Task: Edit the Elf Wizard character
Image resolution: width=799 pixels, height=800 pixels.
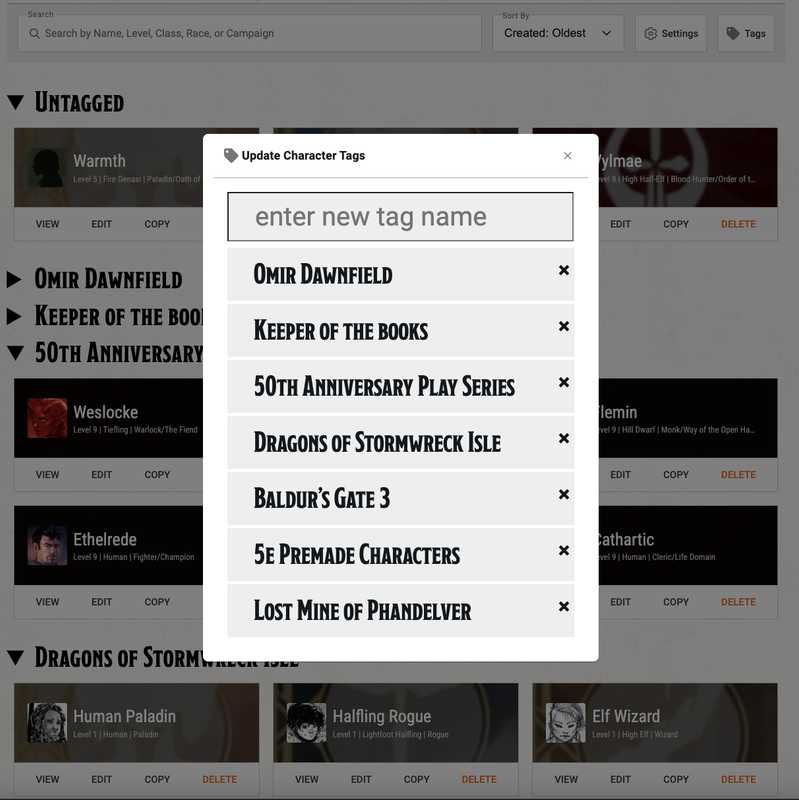Action: click(620, 780)
